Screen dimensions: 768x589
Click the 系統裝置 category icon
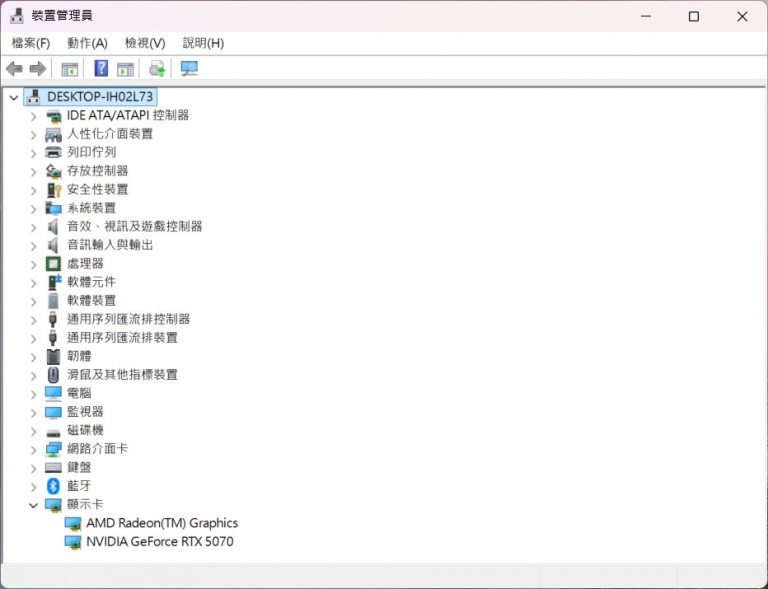coord(53,208)
